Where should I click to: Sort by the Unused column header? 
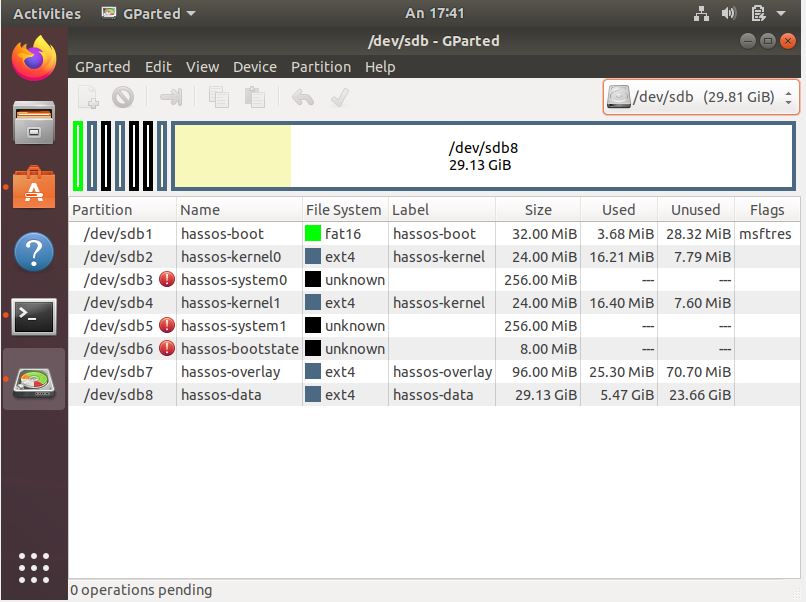(696, 210)
